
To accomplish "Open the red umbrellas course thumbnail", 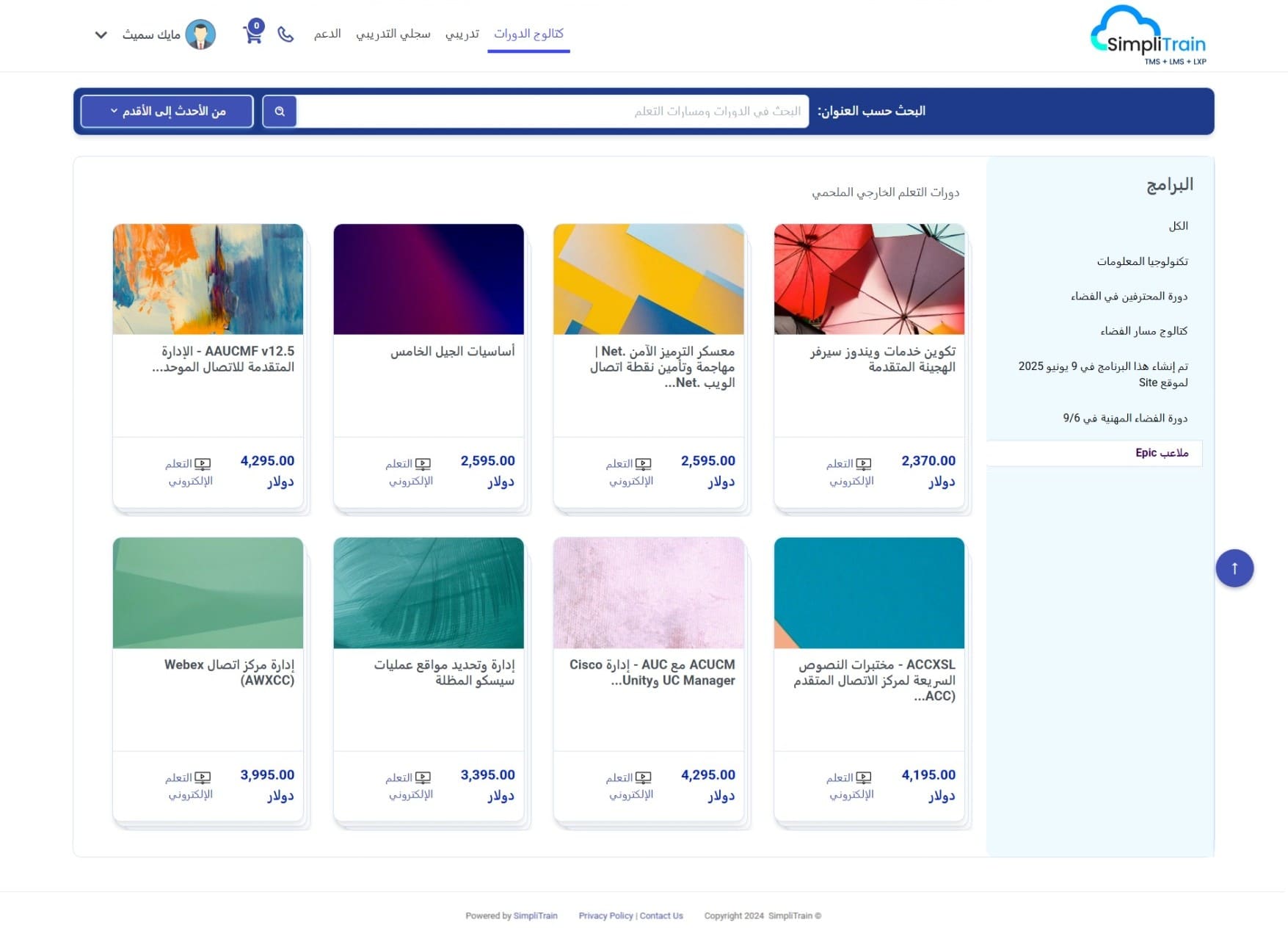I will pos(869,280).
